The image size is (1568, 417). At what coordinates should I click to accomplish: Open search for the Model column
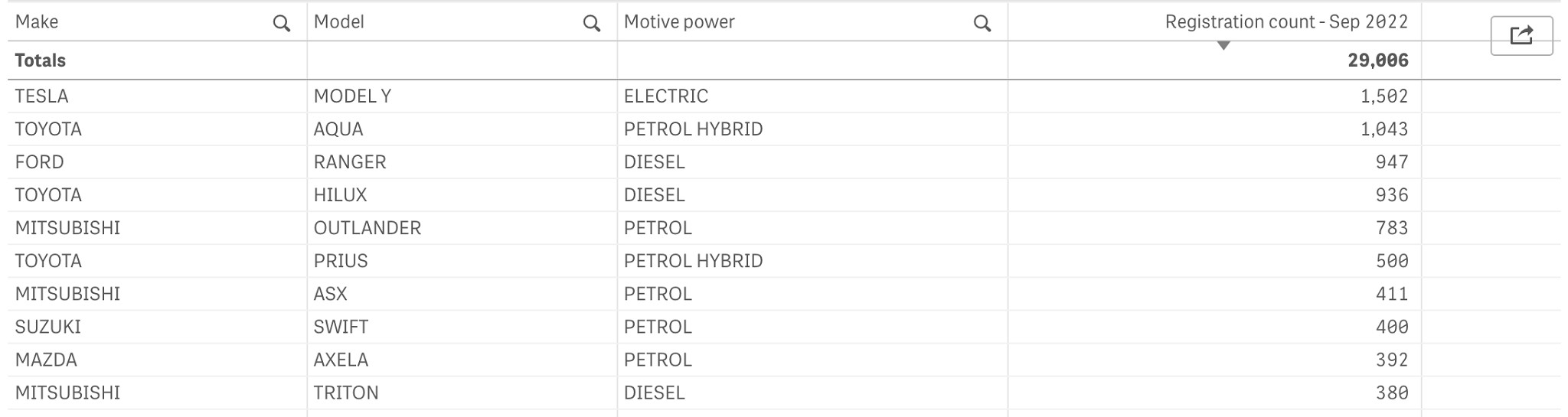click(592, 24)
